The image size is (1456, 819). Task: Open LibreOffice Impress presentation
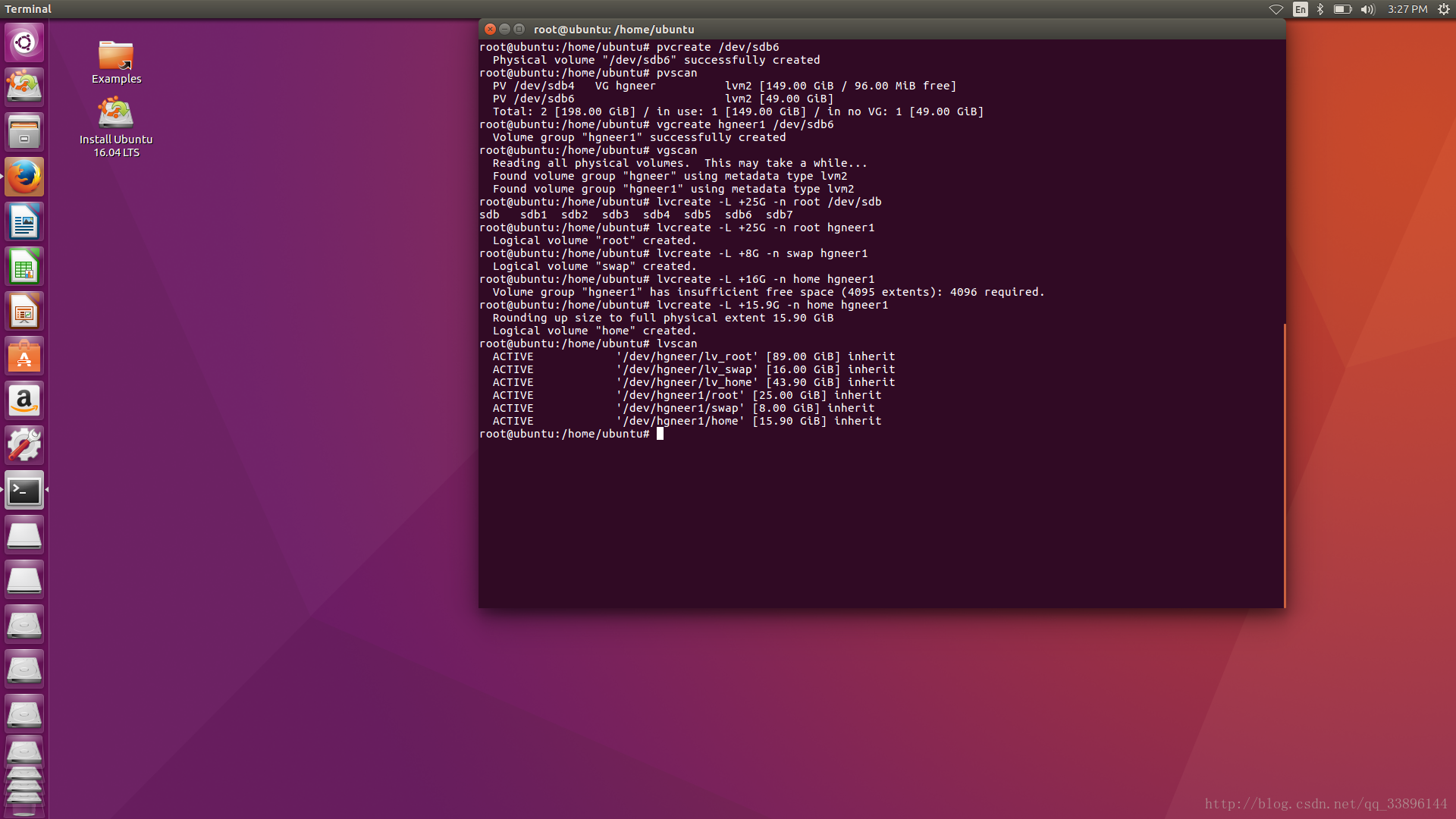[x=24, y=311]
